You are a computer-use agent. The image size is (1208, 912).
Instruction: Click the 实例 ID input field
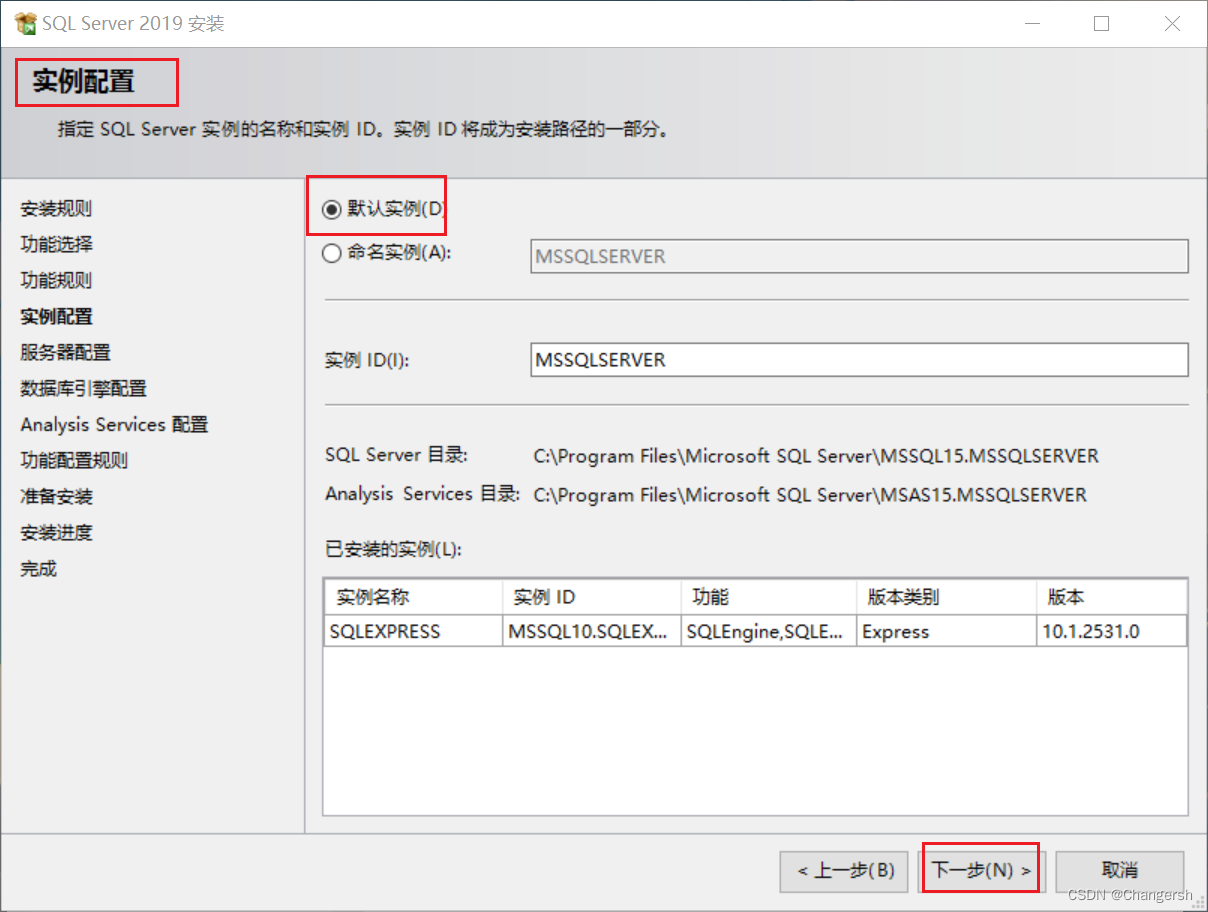(x=859, y=360)
